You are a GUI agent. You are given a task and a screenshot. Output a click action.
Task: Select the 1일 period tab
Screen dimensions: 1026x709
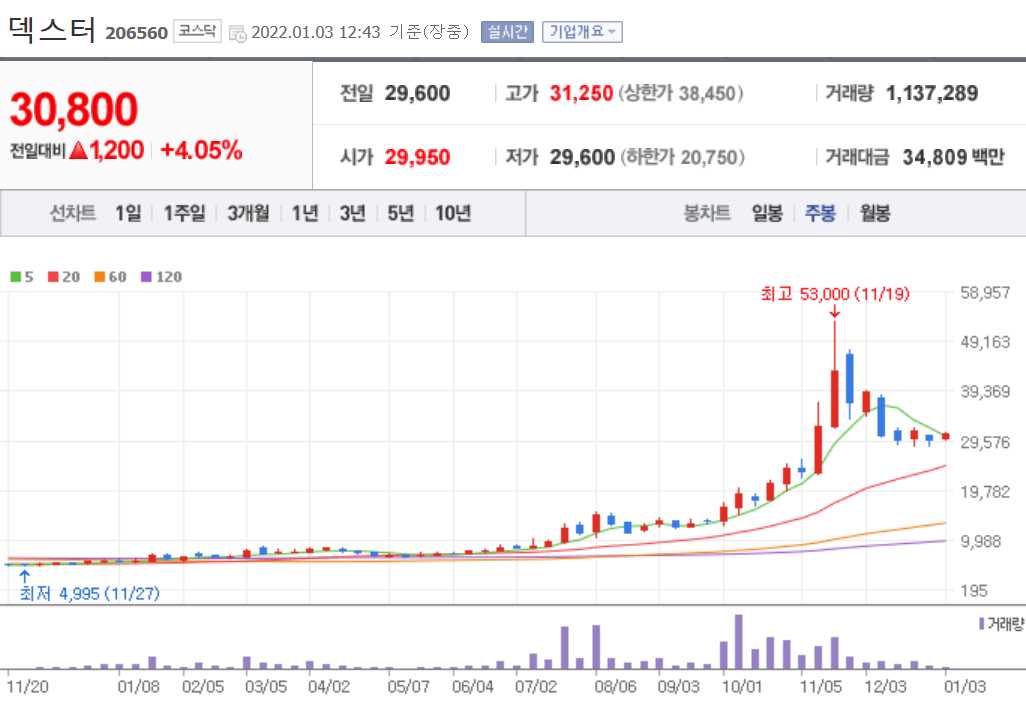pyautogui.click(x=125, y=213)
